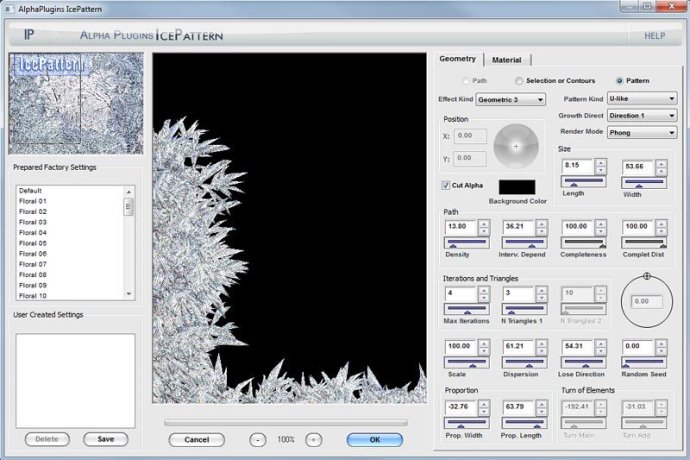
Task: Increase Prop. Length stepper
Action: click(x=542, y=404)
